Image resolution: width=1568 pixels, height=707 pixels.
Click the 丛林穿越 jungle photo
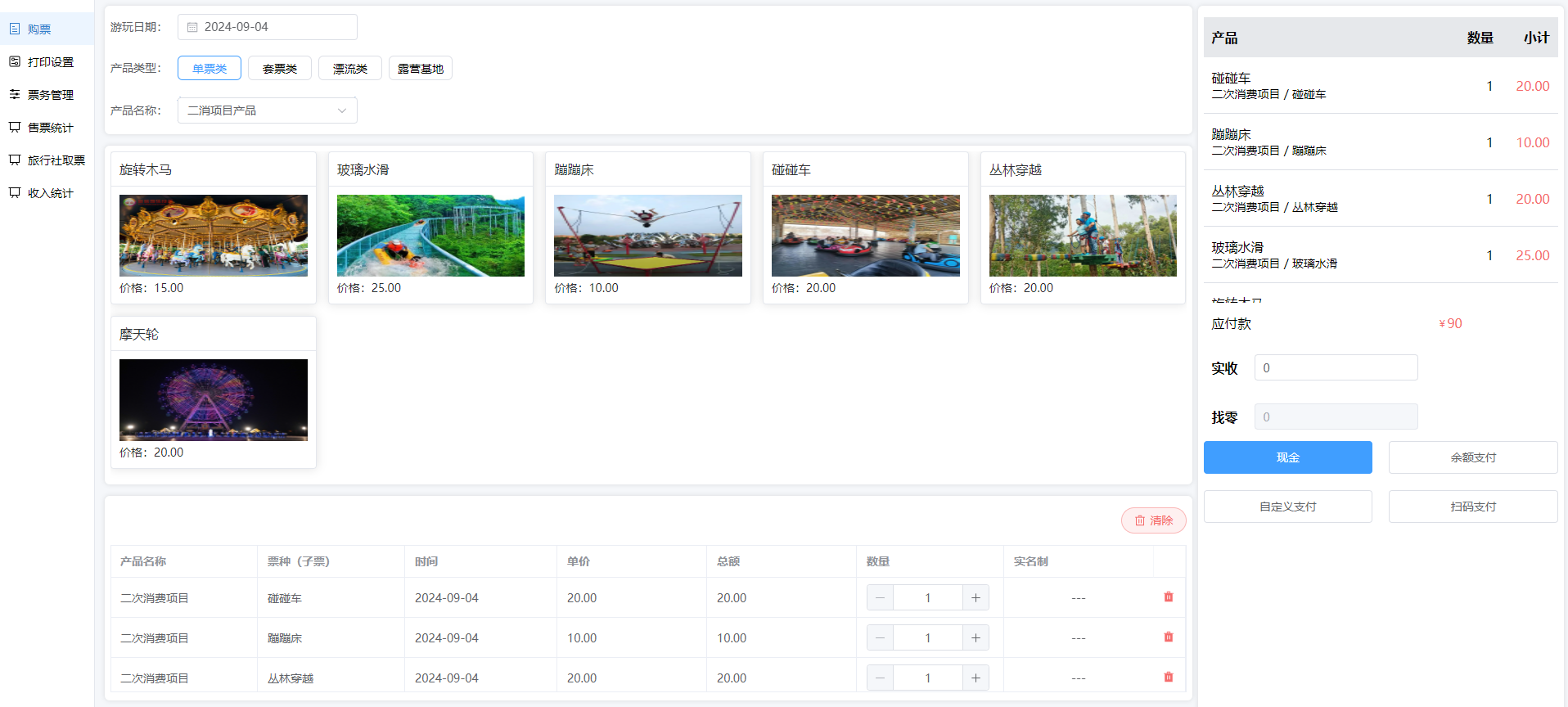1083,236
